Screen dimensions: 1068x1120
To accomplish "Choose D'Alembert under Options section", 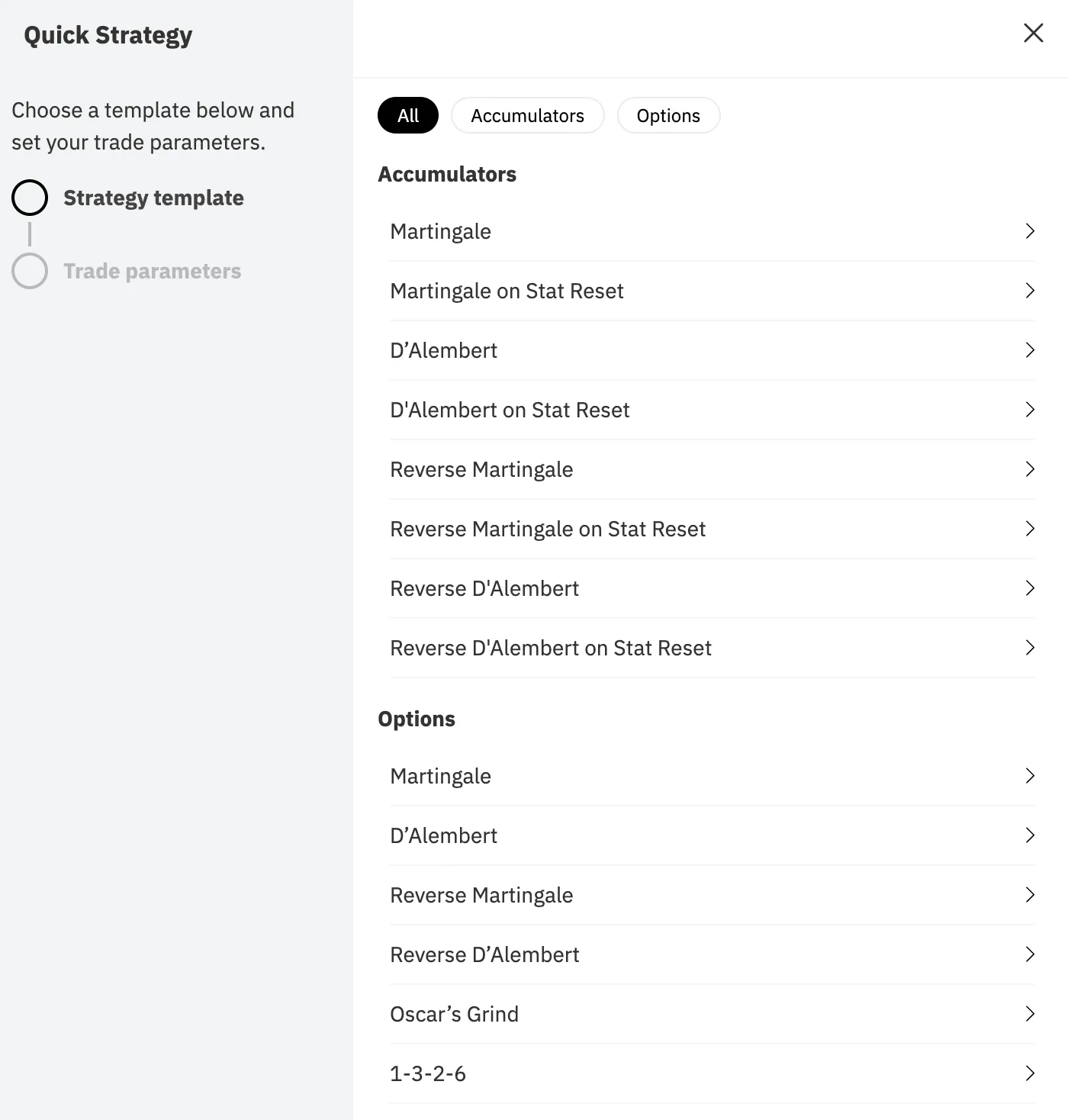I will tap(713, 835).
